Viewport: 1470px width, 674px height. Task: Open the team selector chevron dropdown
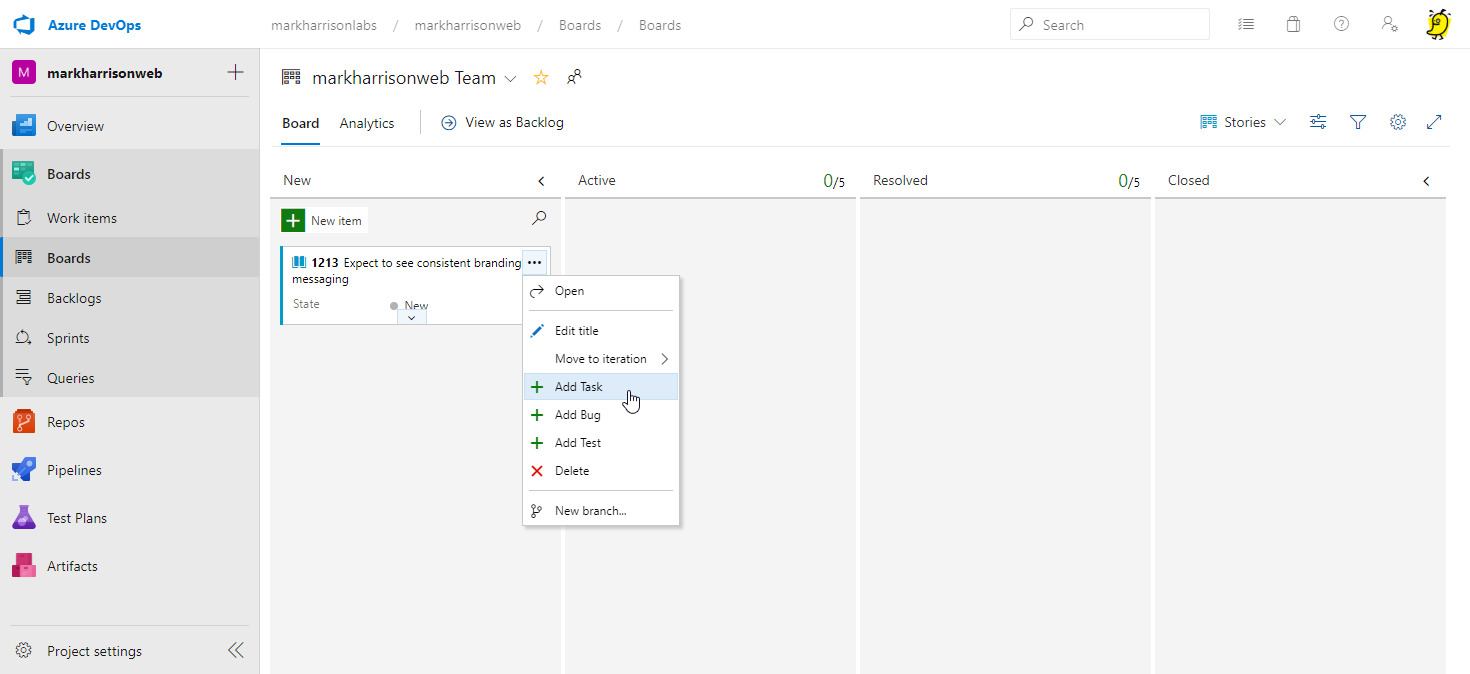pyautogui.click(x=510, y=79)
